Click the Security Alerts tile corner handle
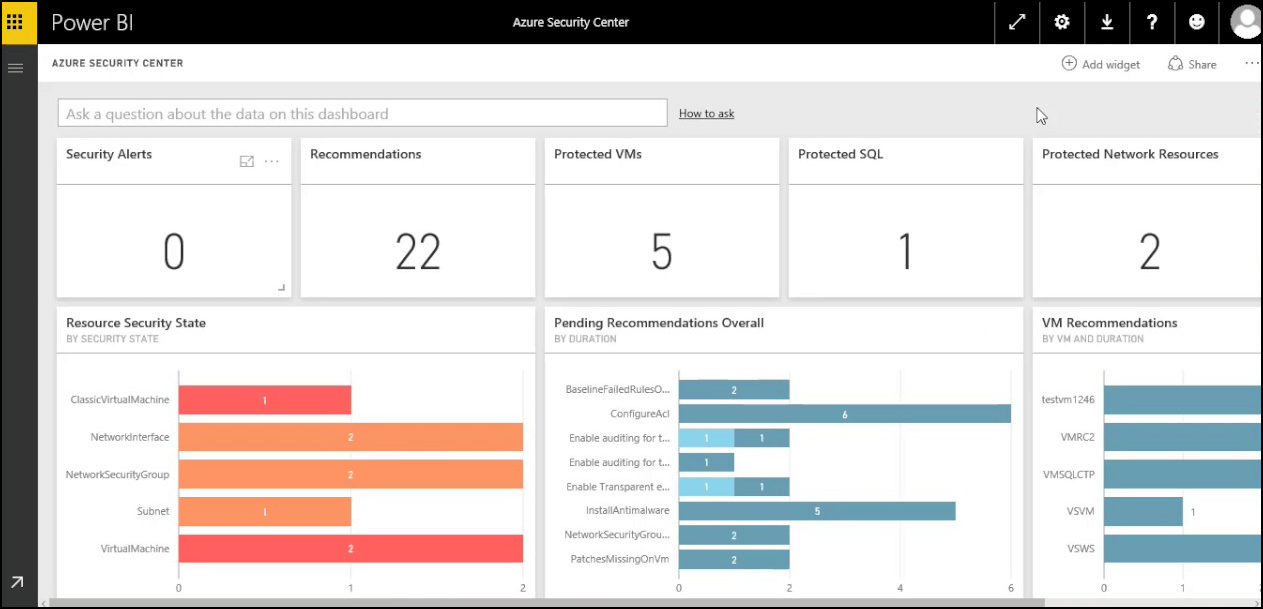The width and height of the screenshot is (1263, 609). pos(281,288)
